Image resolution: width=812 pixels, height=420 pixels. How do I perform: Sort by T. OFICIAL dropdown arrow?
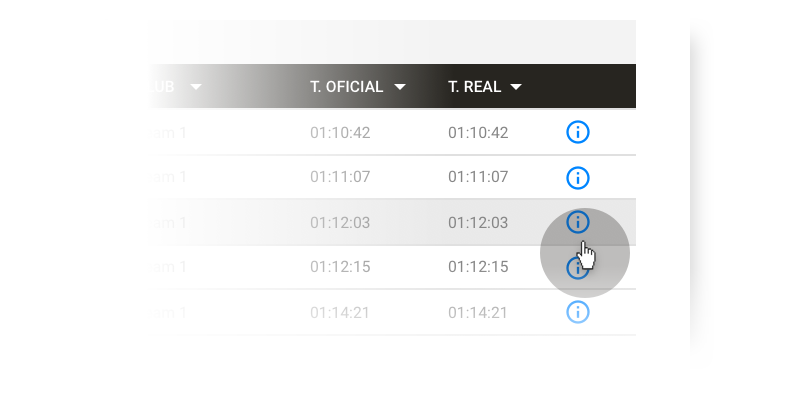coord(400,87)
